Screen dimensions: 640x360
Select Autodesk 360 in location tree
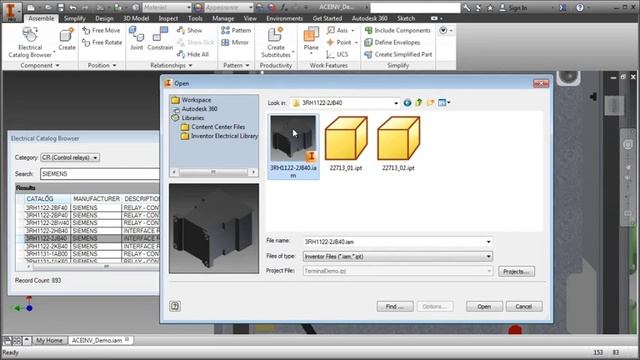194,109
